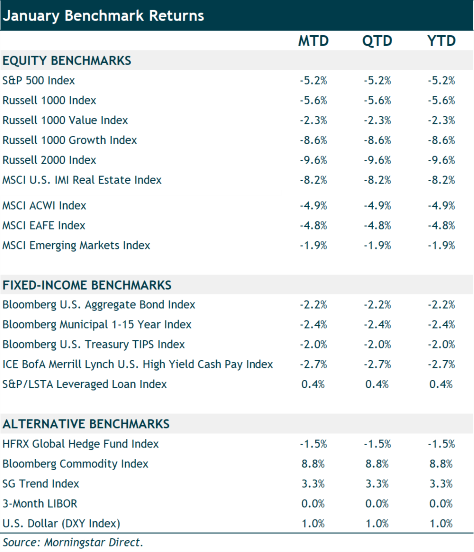Click ALTERNATIVE BENCHMARKS section heading
The width and height of the screenshot is (474, 552).
coord(86,424)
